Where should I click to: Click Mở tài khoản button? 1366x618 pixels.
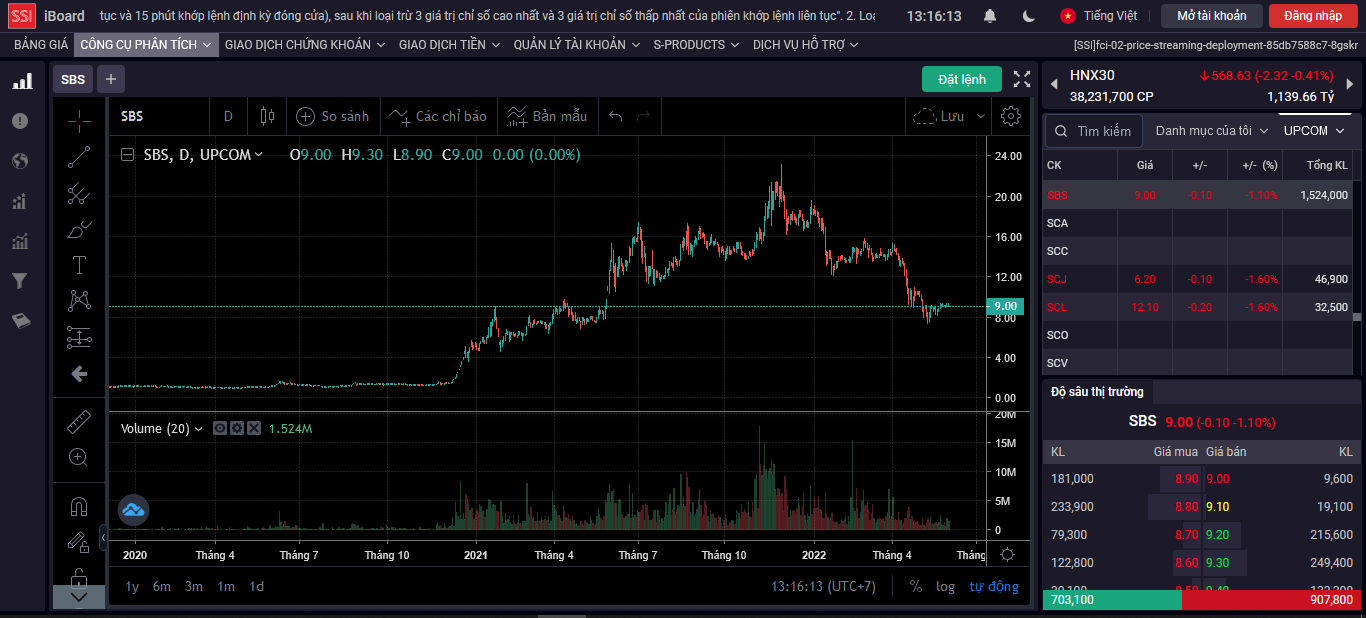click(1212, 16)
